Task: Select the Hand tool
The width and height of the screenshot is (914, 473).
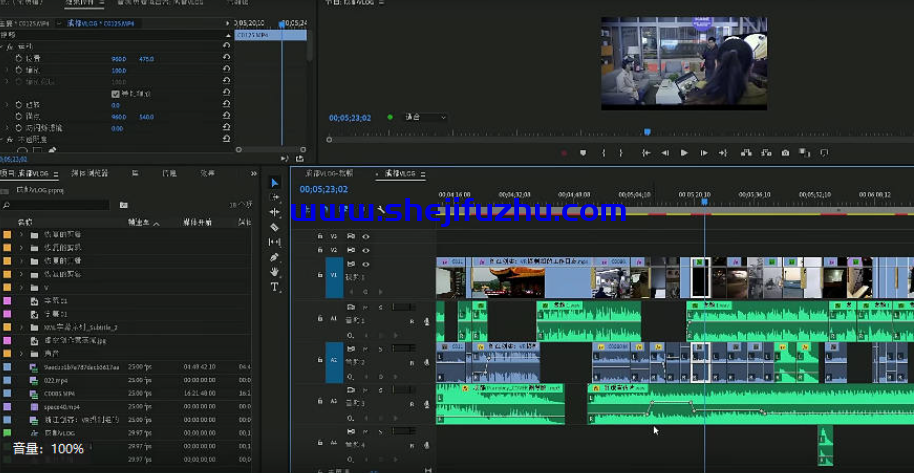Action: pyautogui.click(x=275, y=272)
